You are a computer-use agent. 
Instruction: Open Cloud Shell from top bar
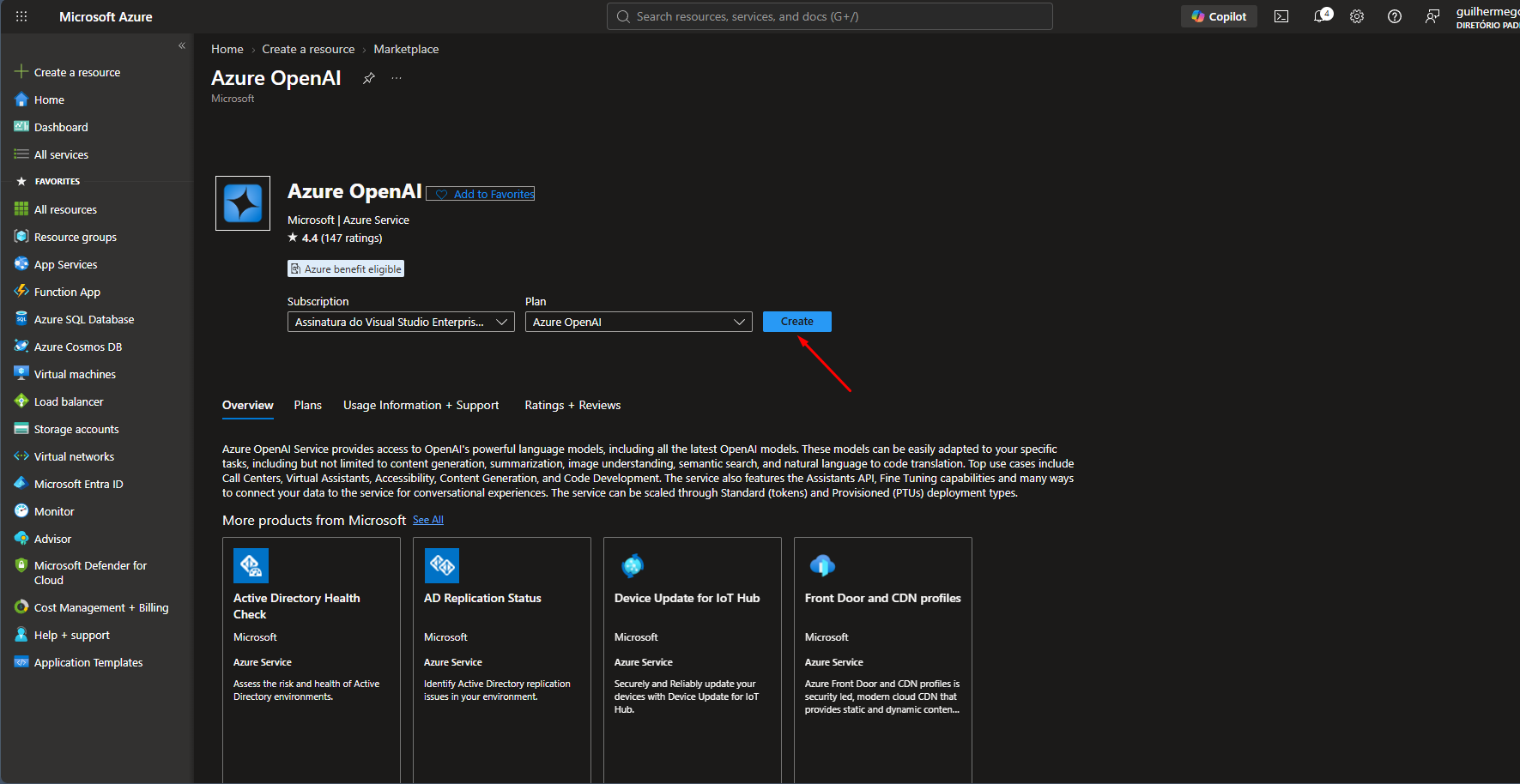tap(1281, 16)
